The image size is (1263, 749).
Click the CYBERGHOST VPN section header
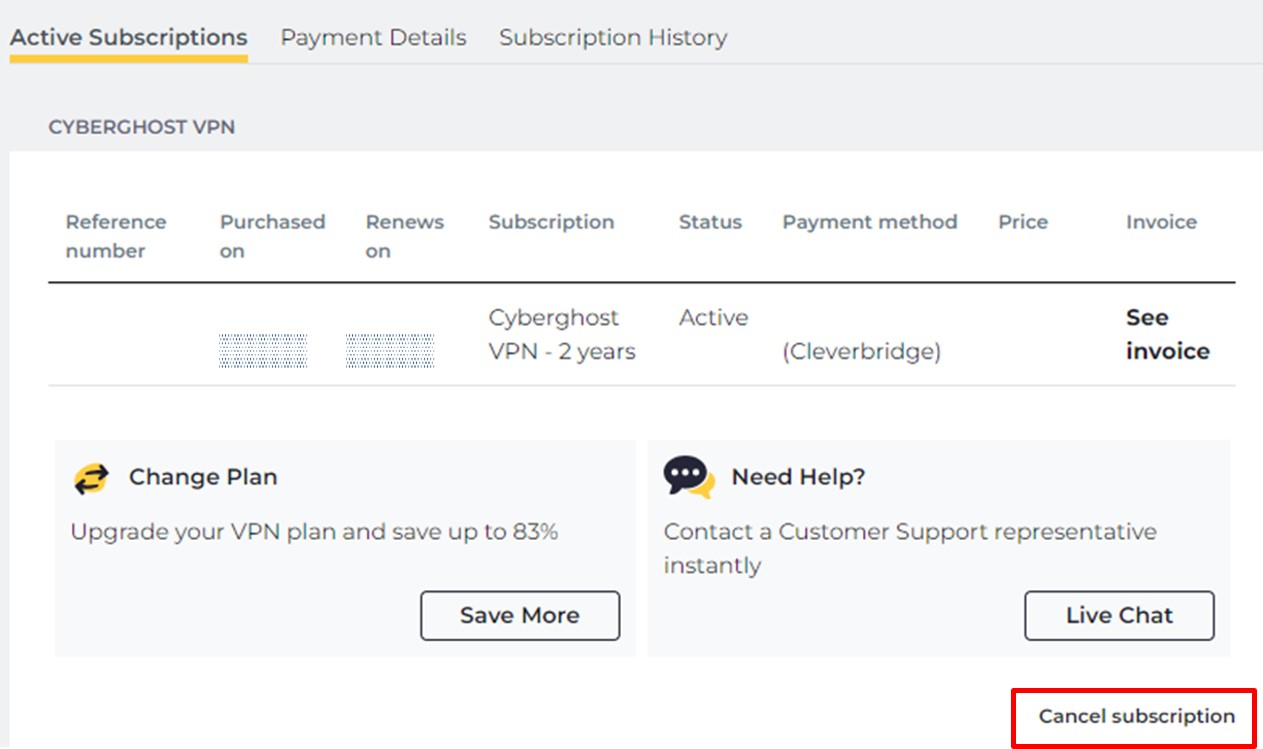[141, 127]
